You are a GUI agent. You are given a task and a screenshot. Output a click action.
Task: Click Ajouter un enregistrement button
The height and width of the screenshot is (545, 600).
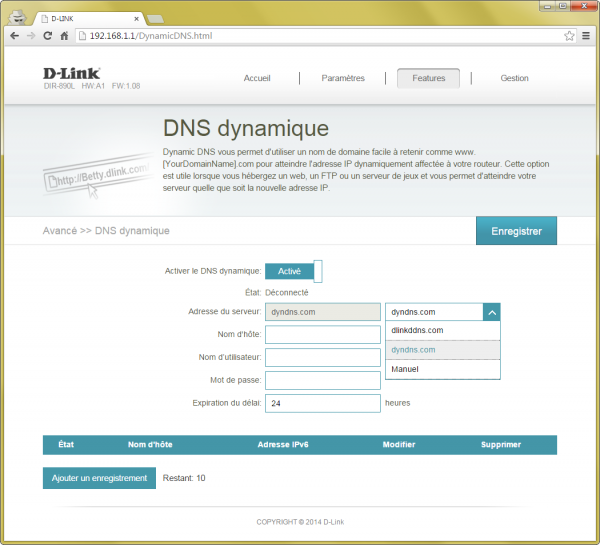(99, 478)
